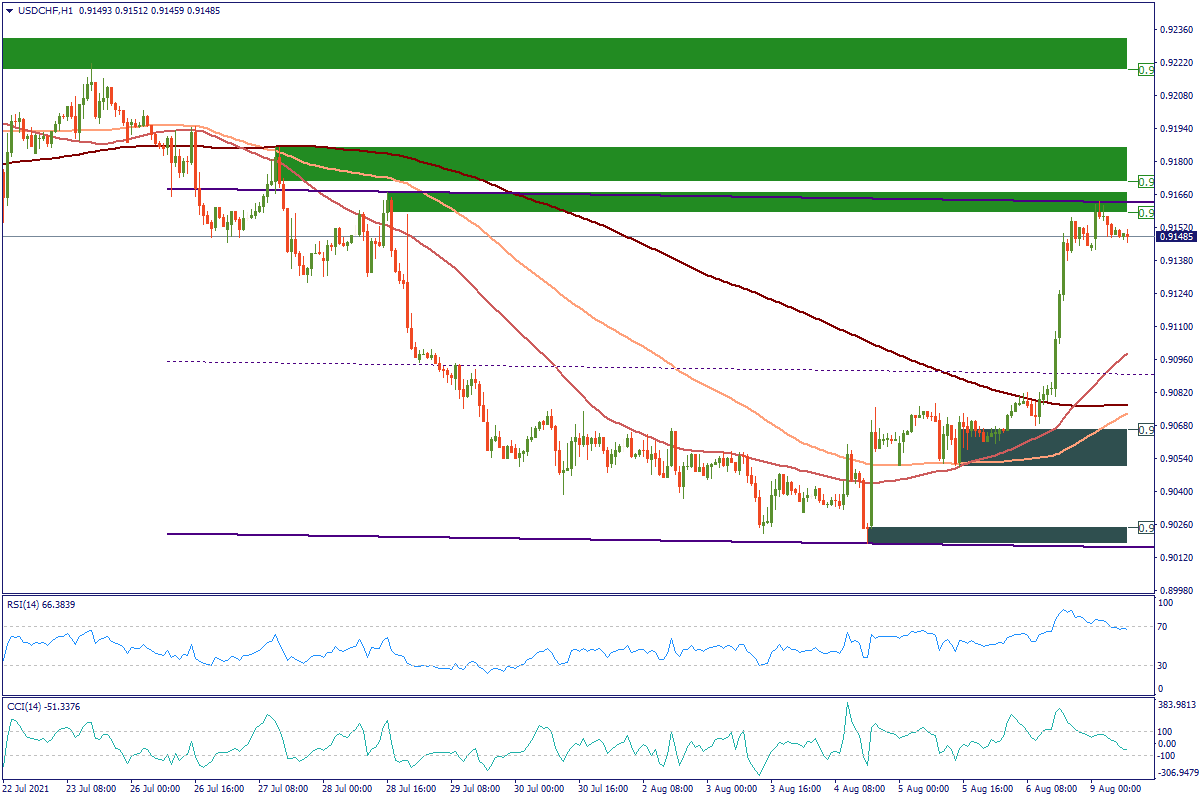1200x800 pixels.
Task: Click the RSI(14) indicator label
Action: tap(42, 604)
